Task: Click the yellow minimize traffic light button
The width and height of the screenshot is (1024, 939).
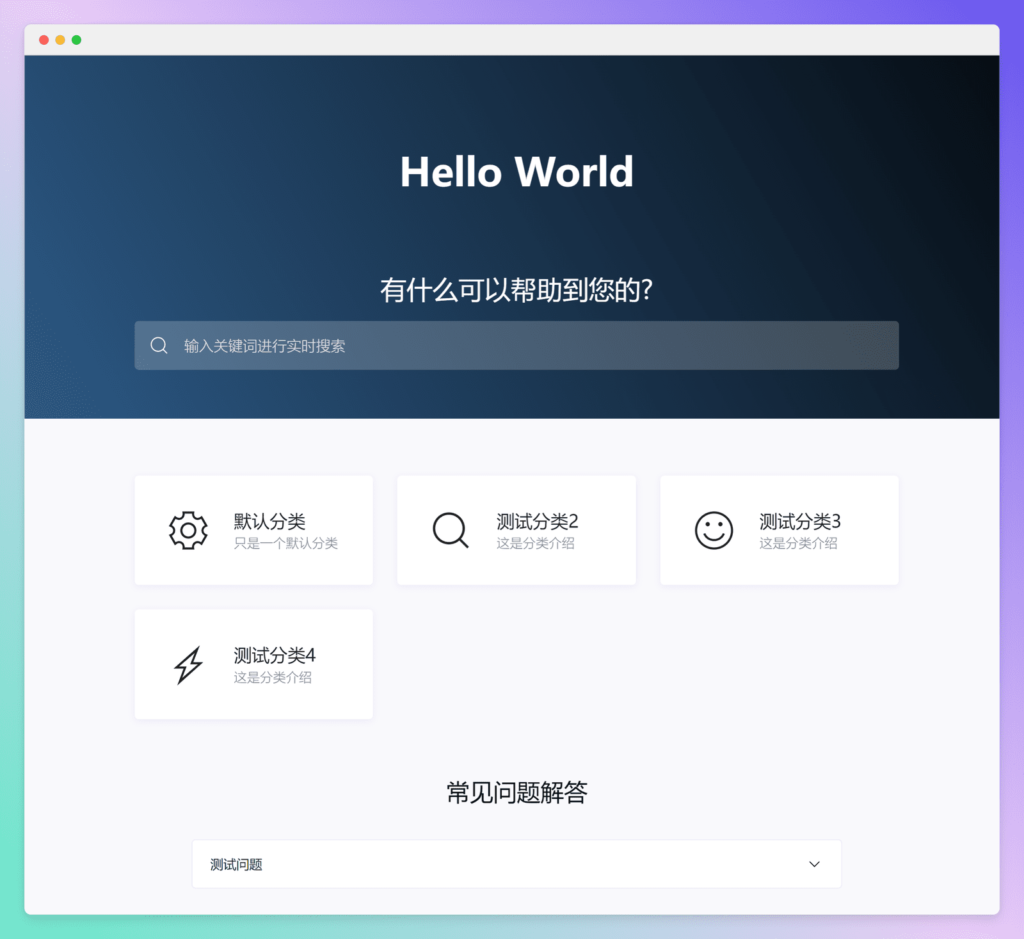Action: coord(58,41)
